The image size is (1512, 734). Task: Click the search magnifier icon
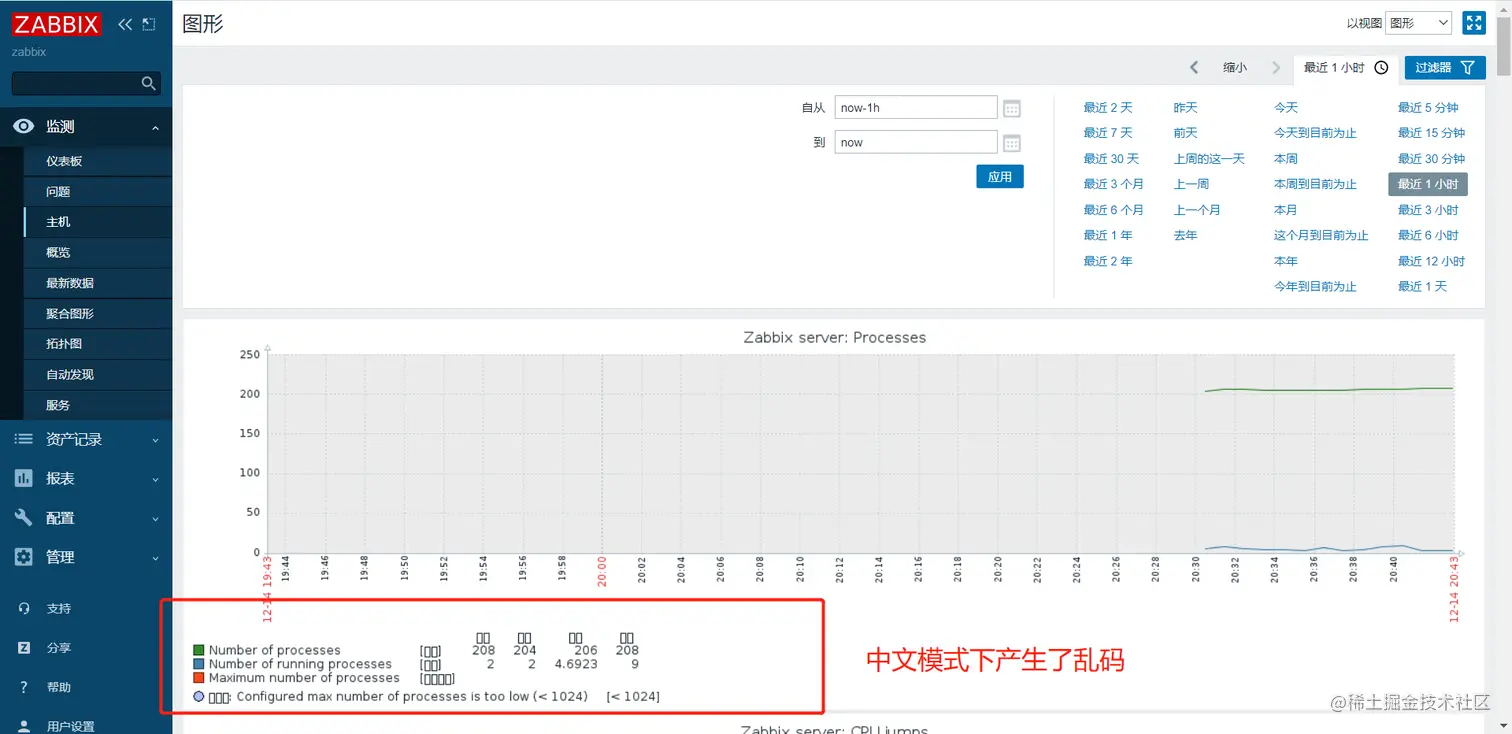148,84
